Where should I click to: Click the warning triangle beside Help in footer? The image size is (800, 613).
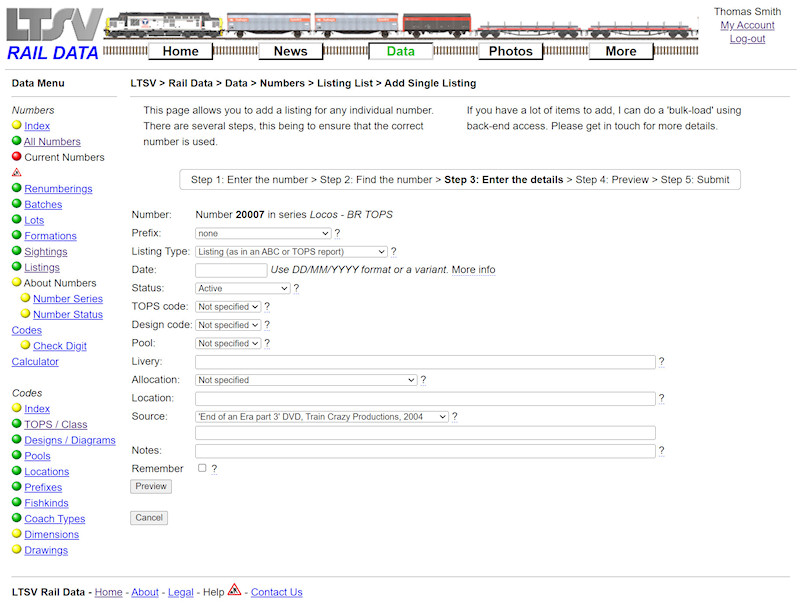point(234,592)
